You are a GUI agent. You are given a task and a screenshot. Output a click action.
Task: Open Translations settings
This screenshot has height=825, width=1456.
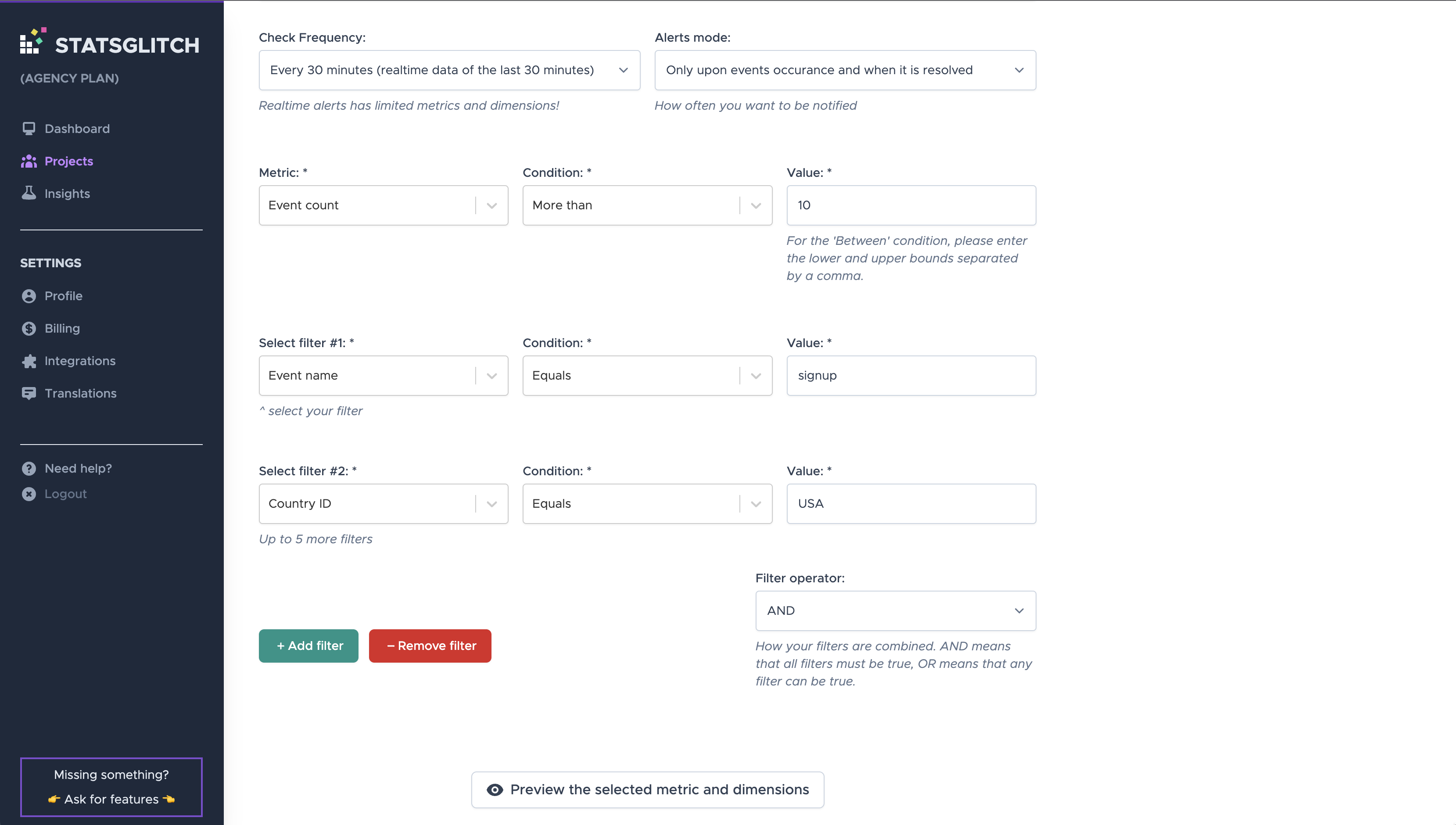tap(80, 393)
